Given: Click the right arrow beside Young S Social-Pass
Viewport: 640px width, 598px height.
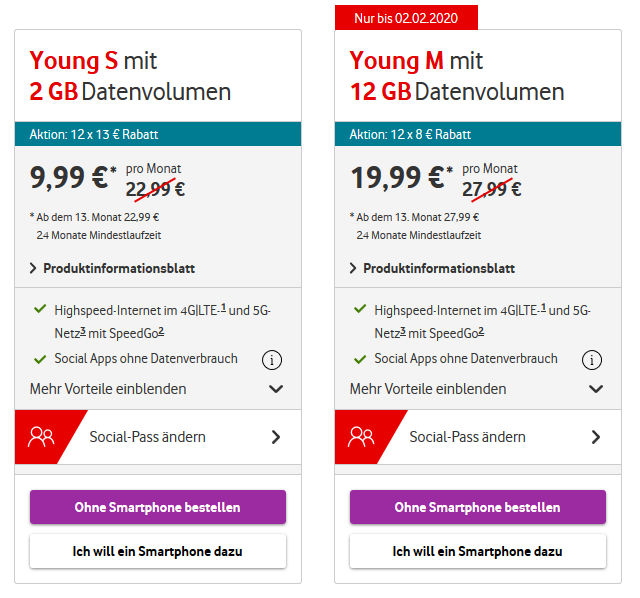Looking at the screenshot, I should (x=276, y=437).
